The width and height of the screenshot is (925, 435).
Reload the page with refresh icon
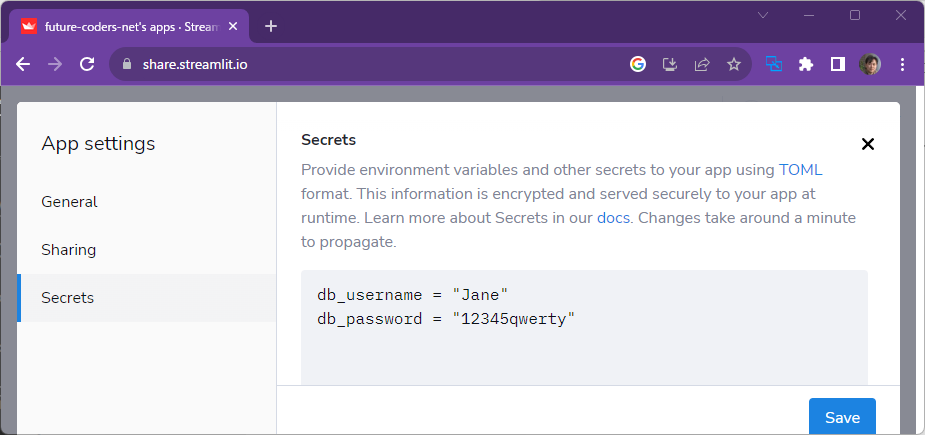click(87, 64)
